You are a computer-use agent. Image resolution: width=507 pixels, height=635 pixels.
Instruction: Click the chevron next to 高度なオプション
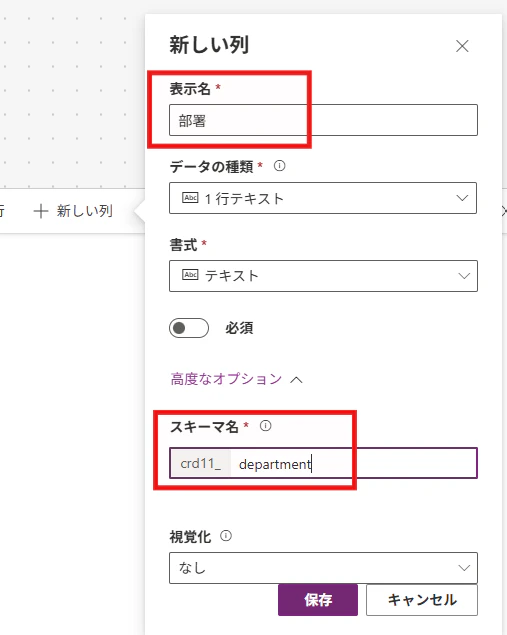pos(296,380)
